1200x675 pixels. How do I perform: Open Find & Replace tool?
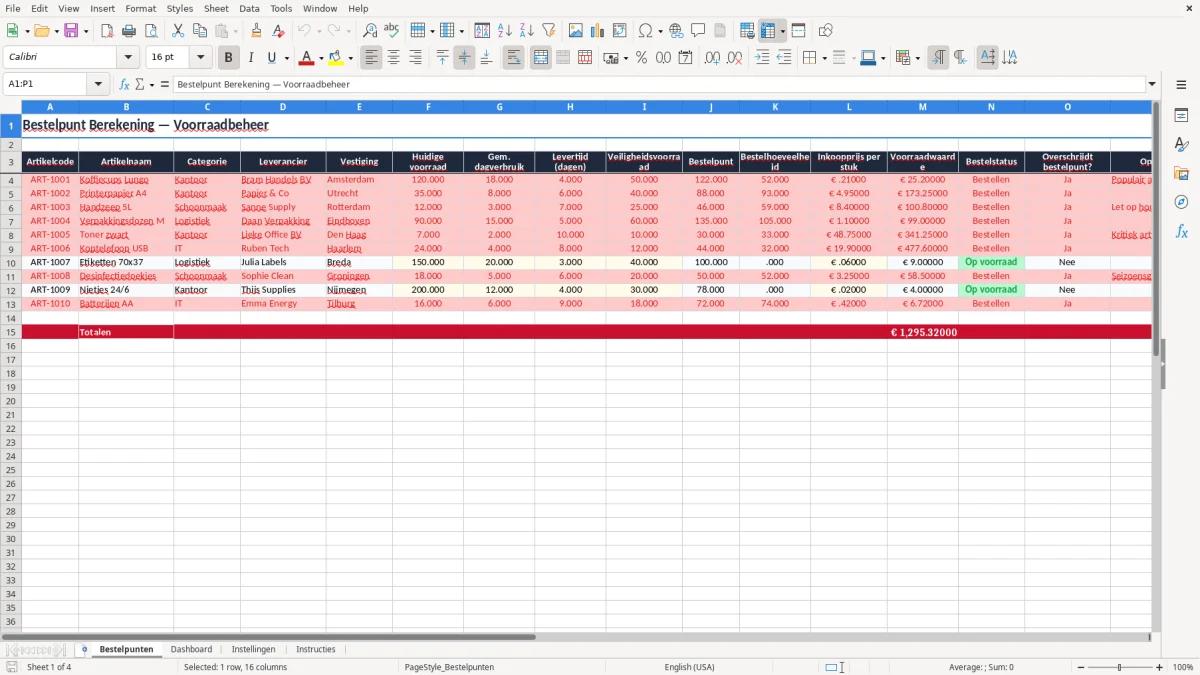click(370, 31)
